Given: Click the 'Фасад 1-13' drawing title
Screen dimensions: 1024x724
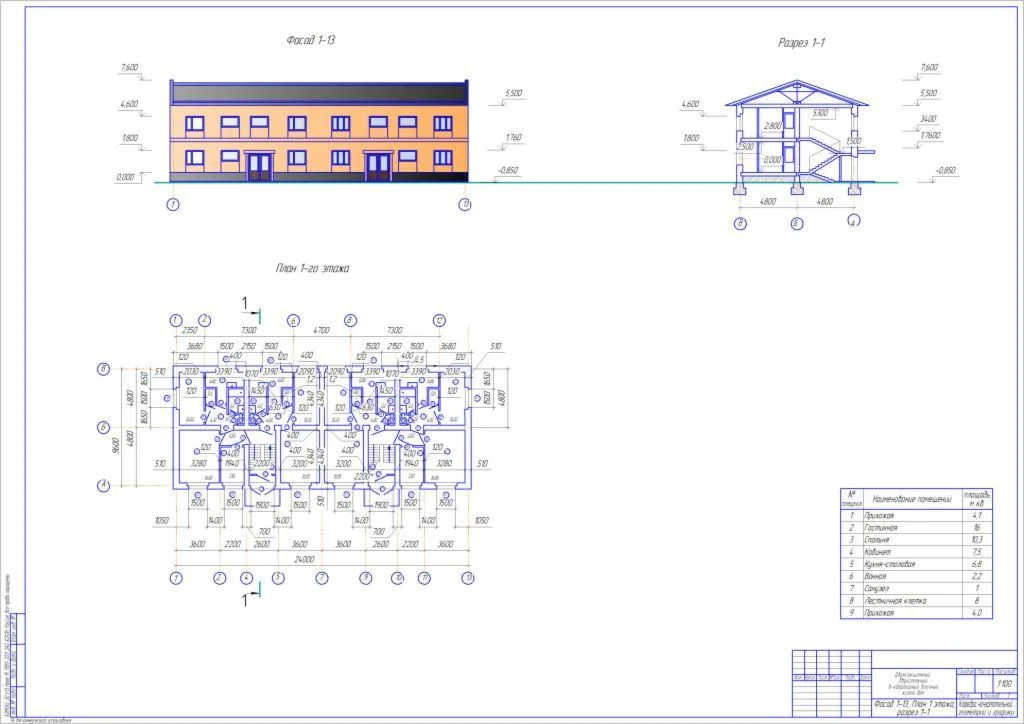Looking at the screenshot, I should point(311,40).
